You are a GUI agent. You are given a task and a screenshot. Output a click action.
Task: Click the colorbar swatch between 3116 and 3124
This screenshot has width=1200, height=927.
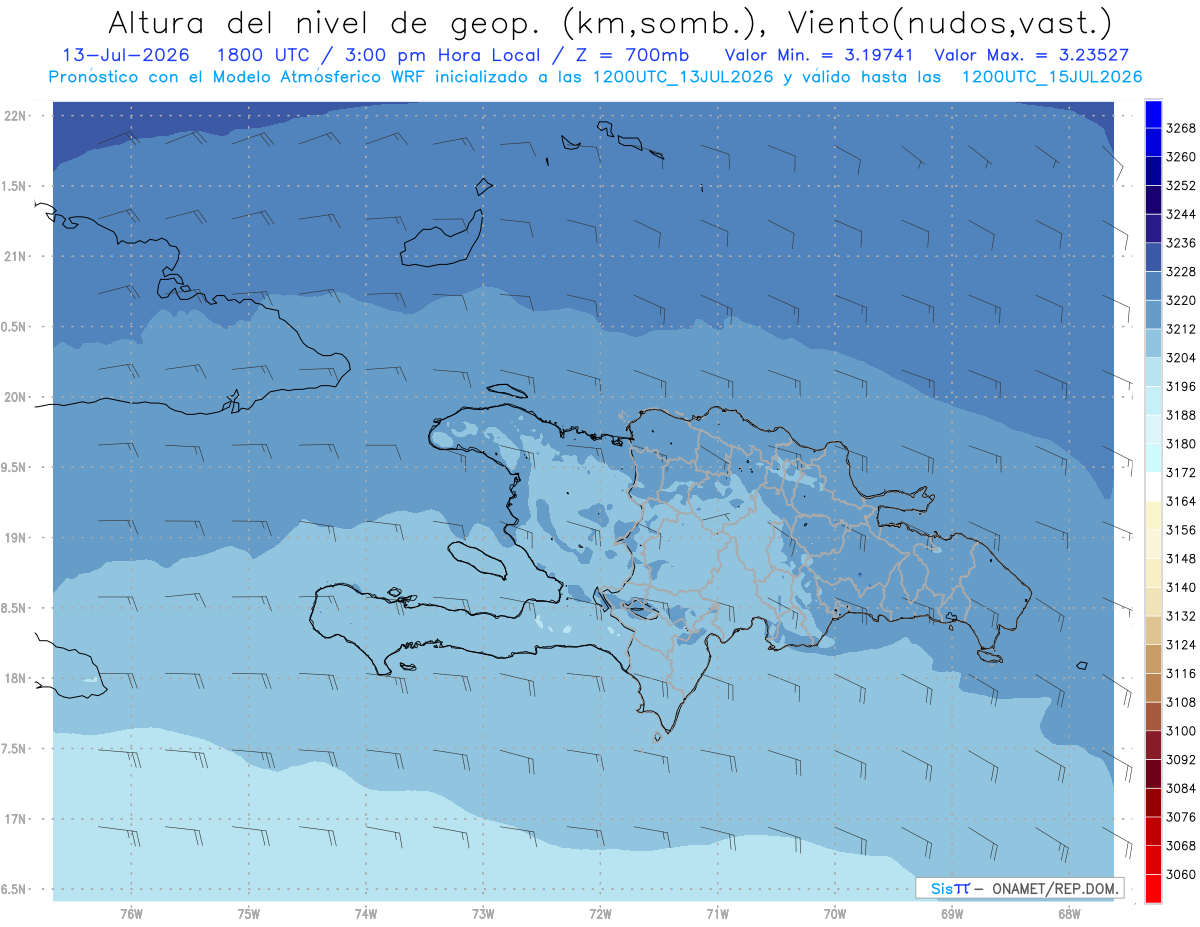pyautogui.click(x=1153, y=660)
